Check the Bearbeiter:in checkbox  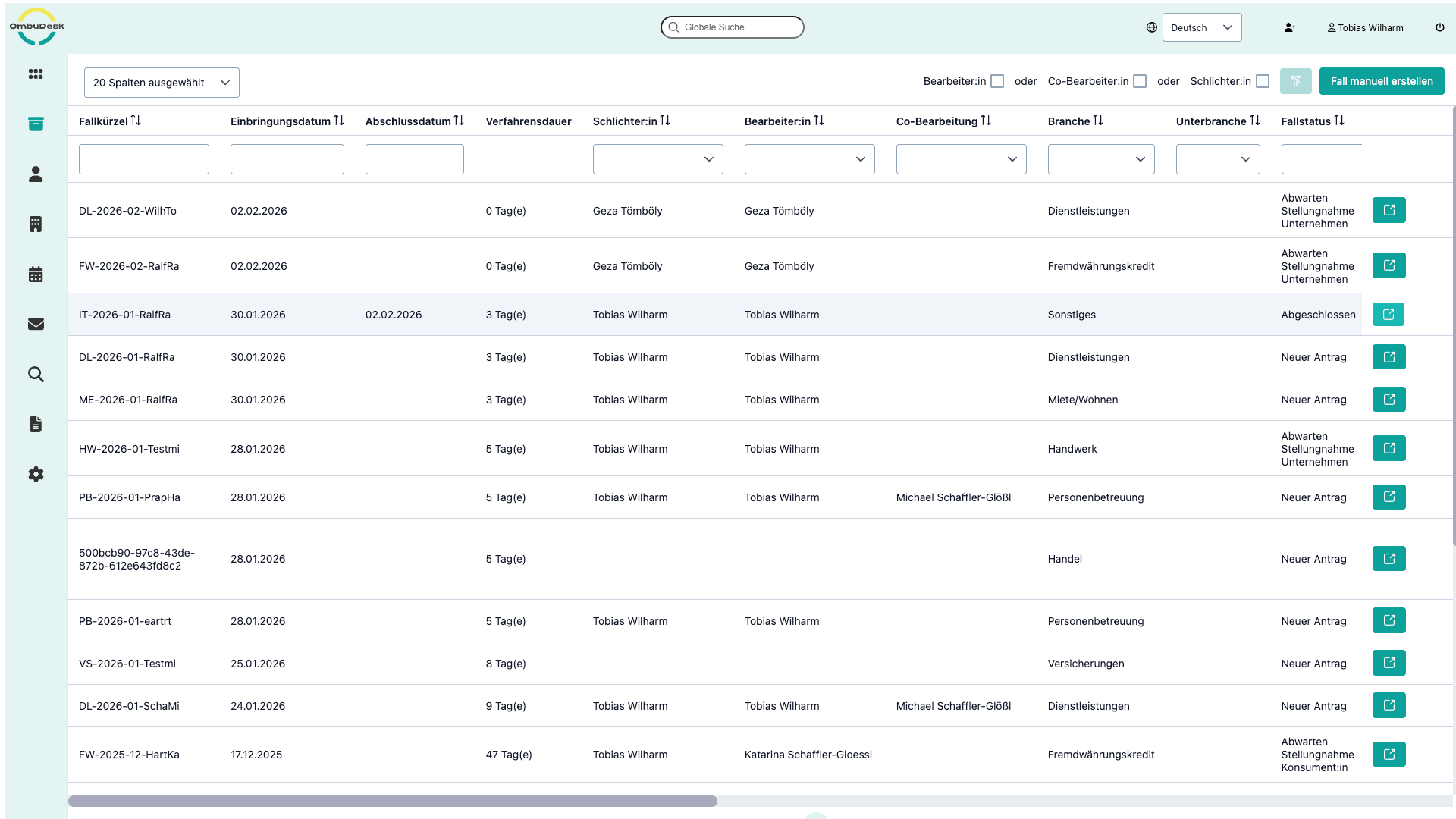[x=997, y=81]
